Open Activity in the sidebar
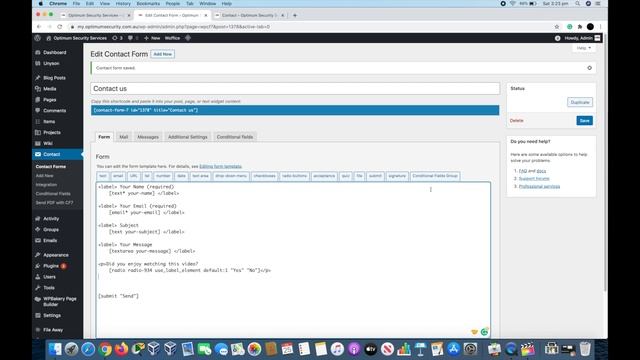Image resolution: width=640 pixels, height=360 pixels. 51,219
